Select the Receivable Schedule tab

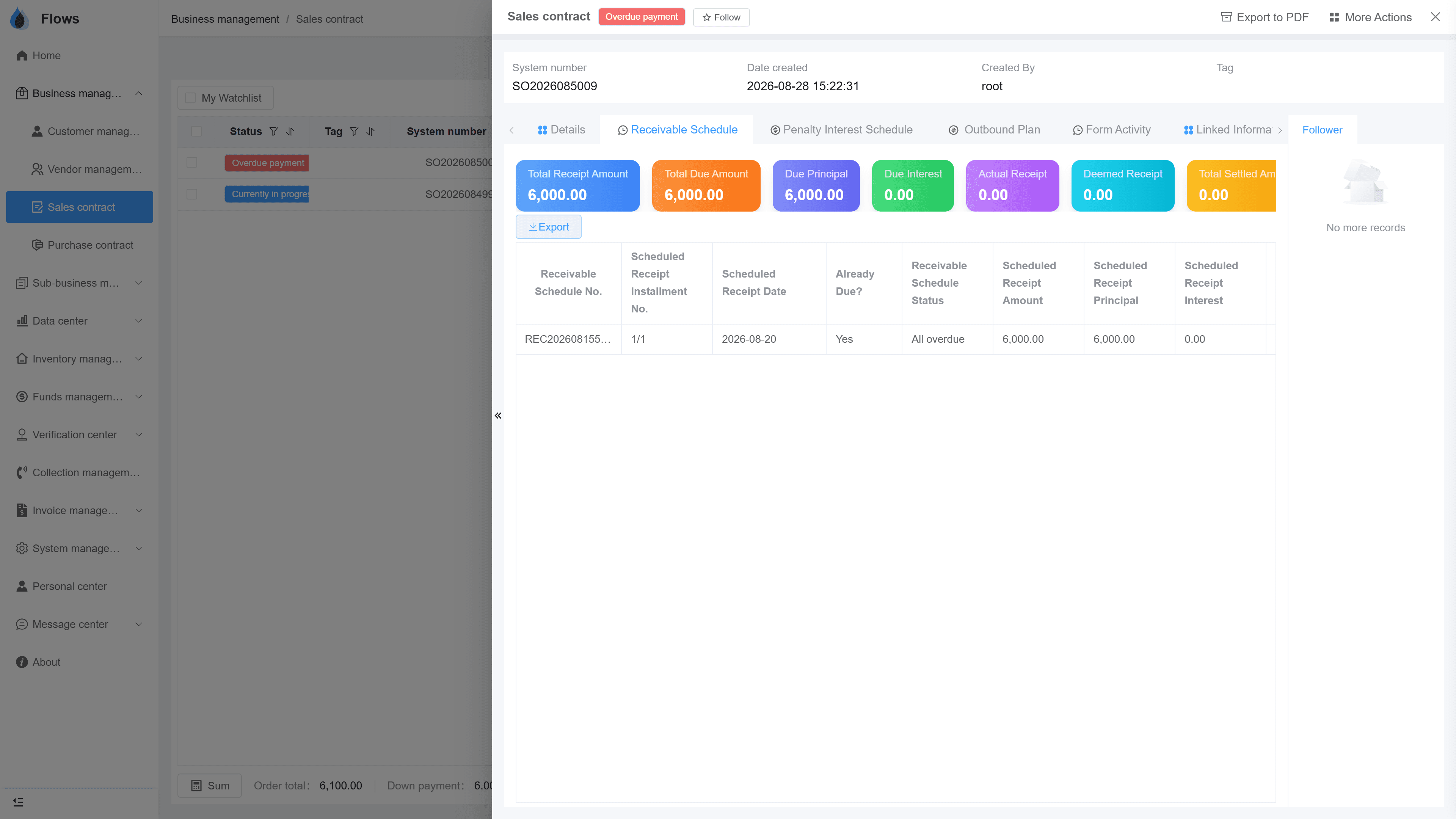[x=676, y=129]
